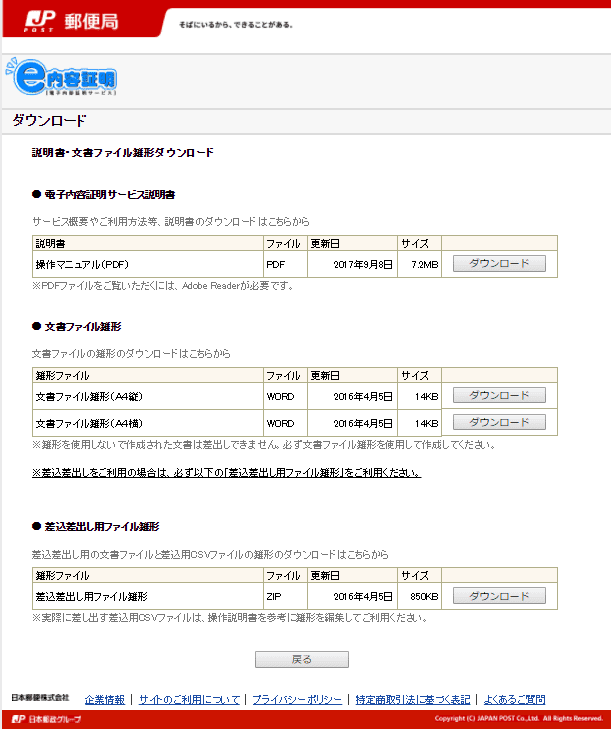Download the 文書ファイル雛形(A4縦) Word template
The image size is (611, 729).
point(499,395)
